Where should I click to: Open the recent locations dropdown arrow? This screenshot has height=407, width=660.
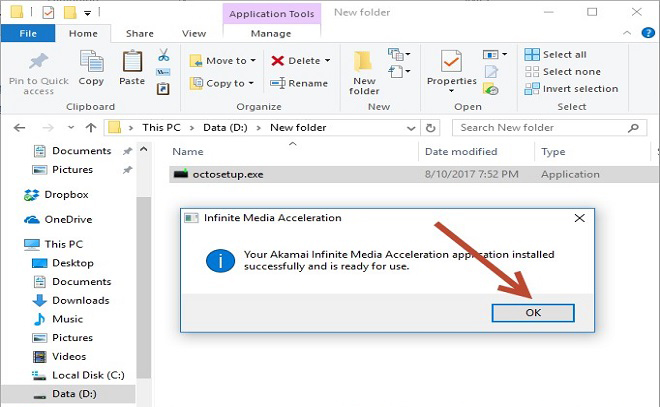[x=71, y=127]
